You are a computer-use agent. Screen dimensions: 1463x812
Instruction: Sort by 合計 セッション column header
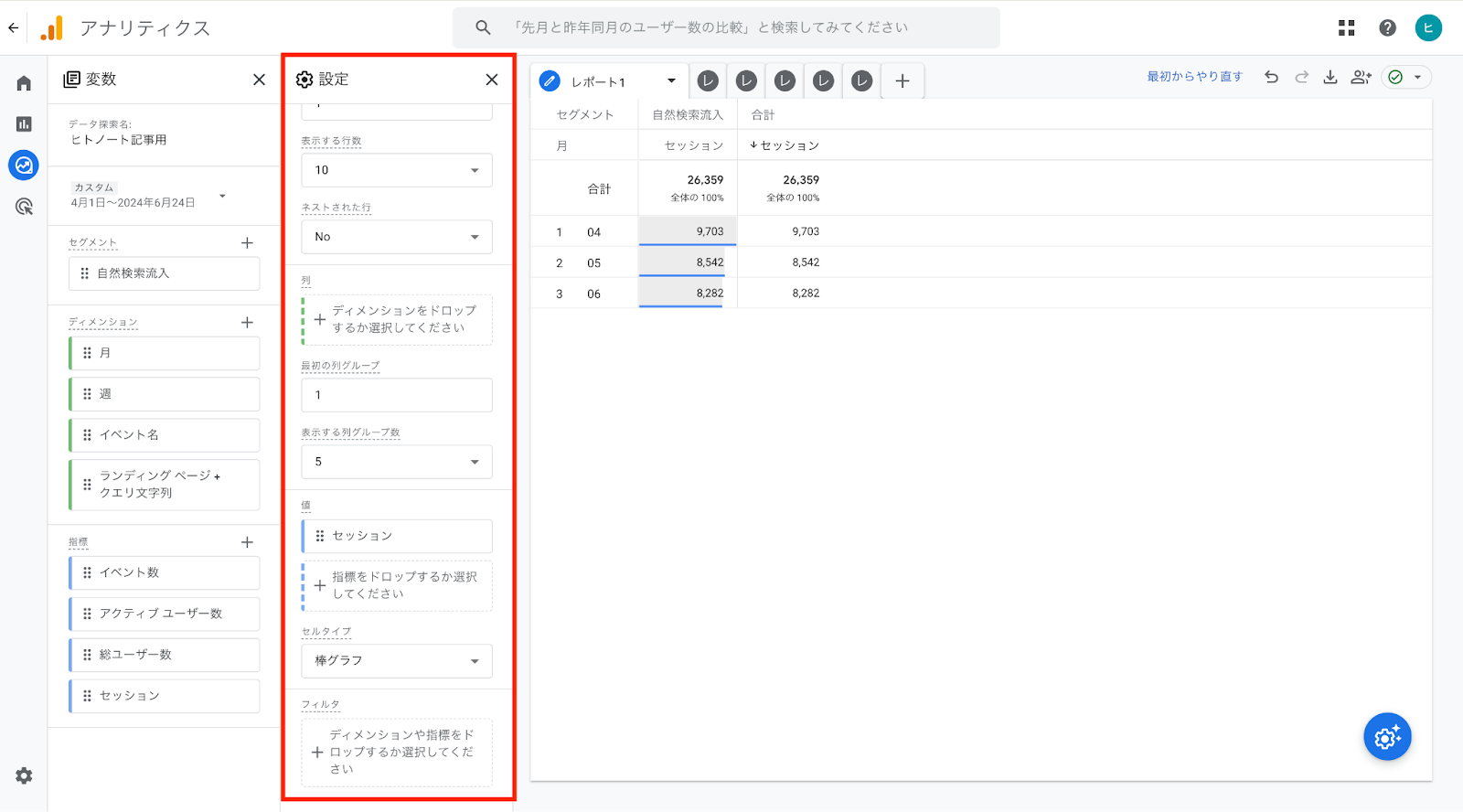point(785,145)
